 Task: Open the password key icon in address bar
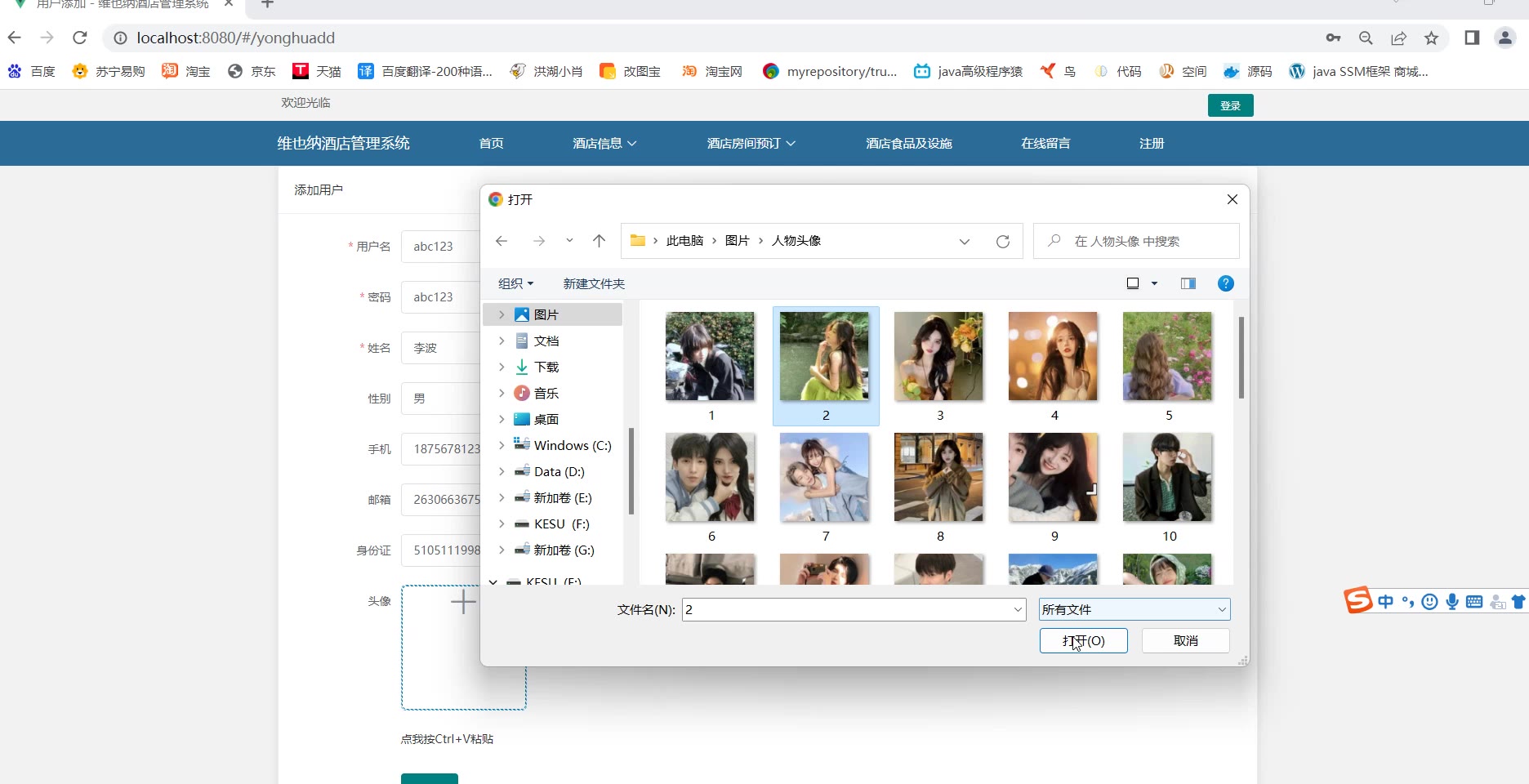[1333, 38]
